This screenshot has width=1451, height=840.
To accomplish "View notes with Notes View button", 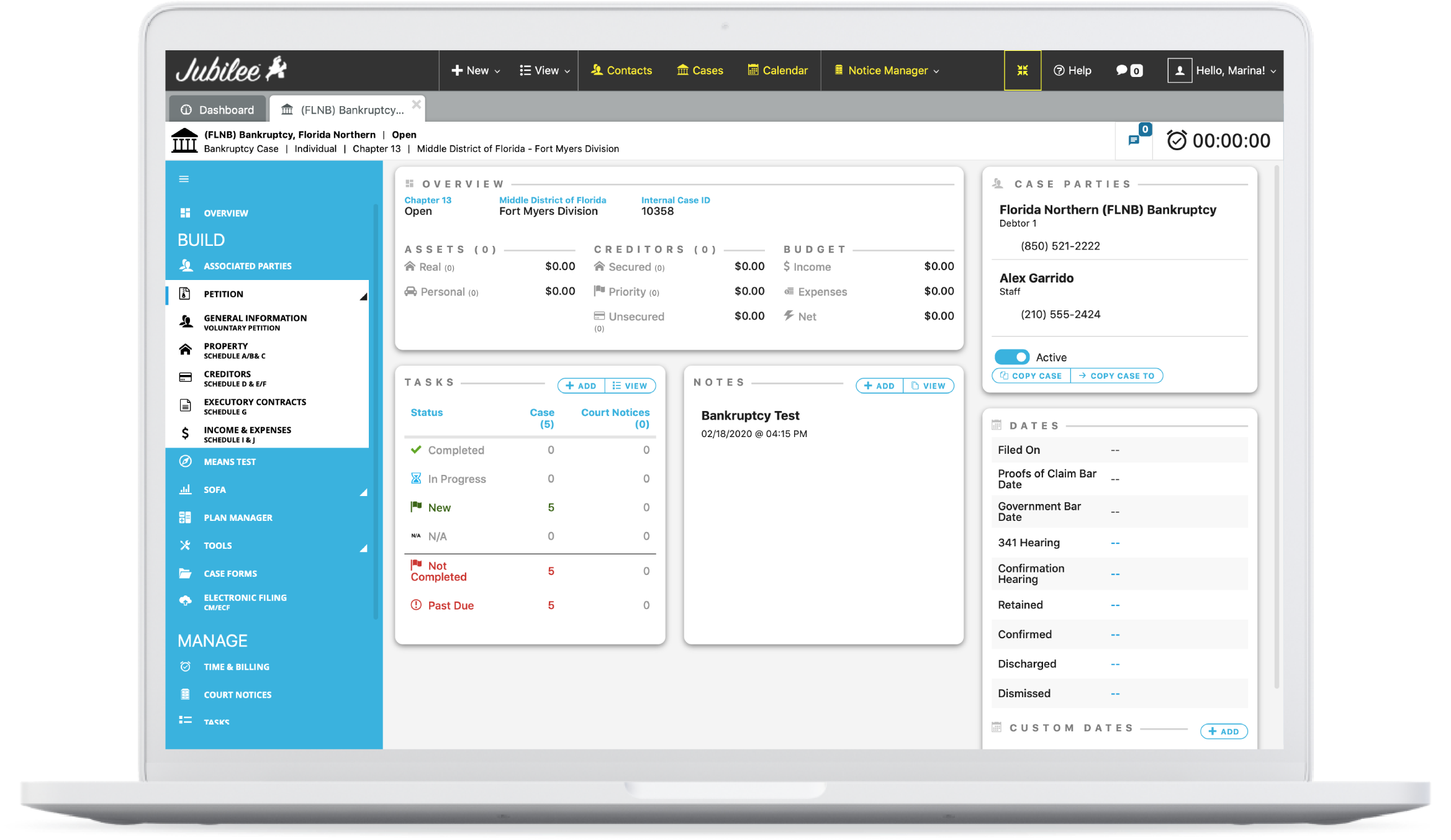I will point(928,386).
